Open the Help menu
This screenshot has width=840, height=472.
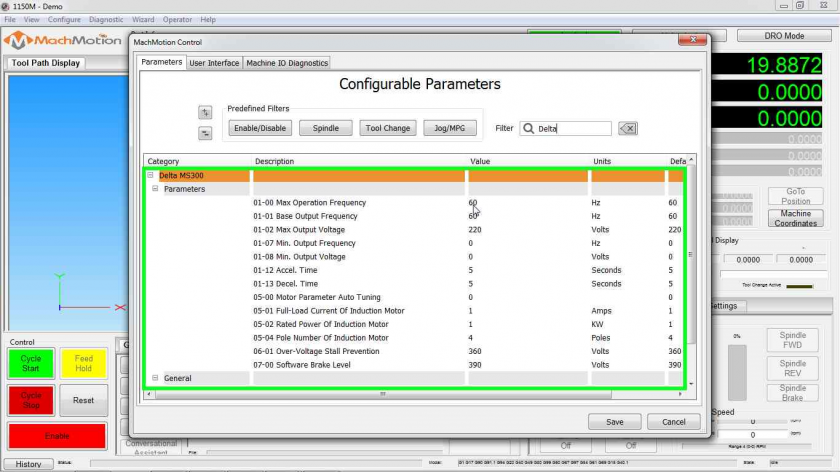[208, 19]
